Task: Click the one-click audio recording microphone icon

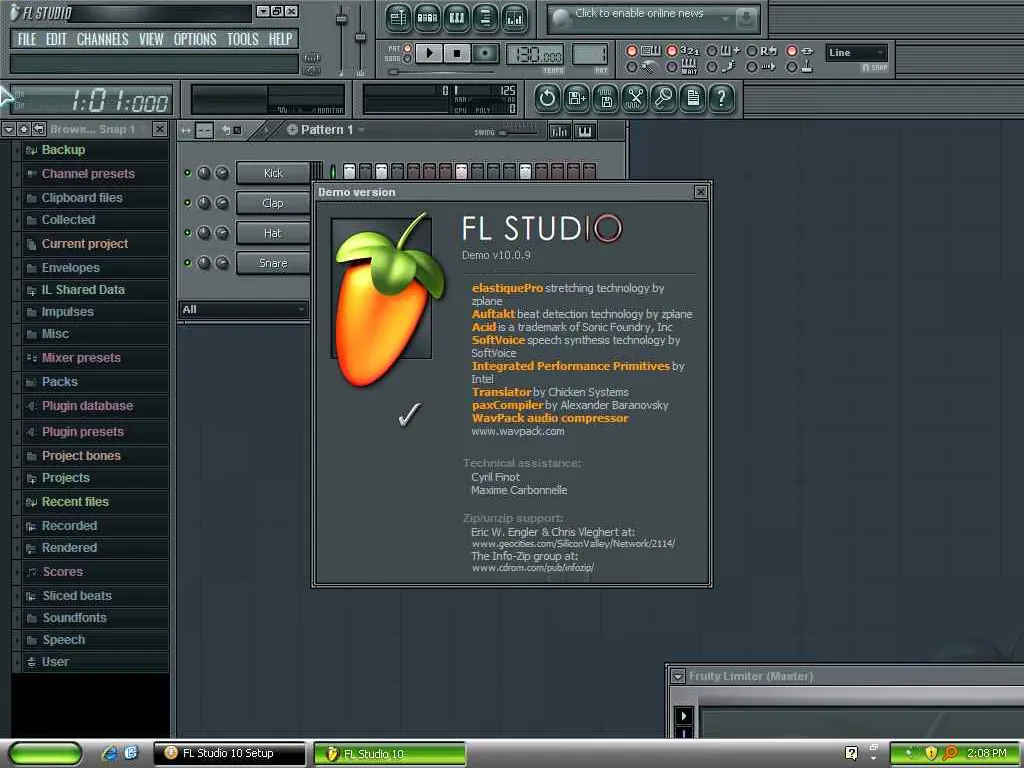Action: 664,99
